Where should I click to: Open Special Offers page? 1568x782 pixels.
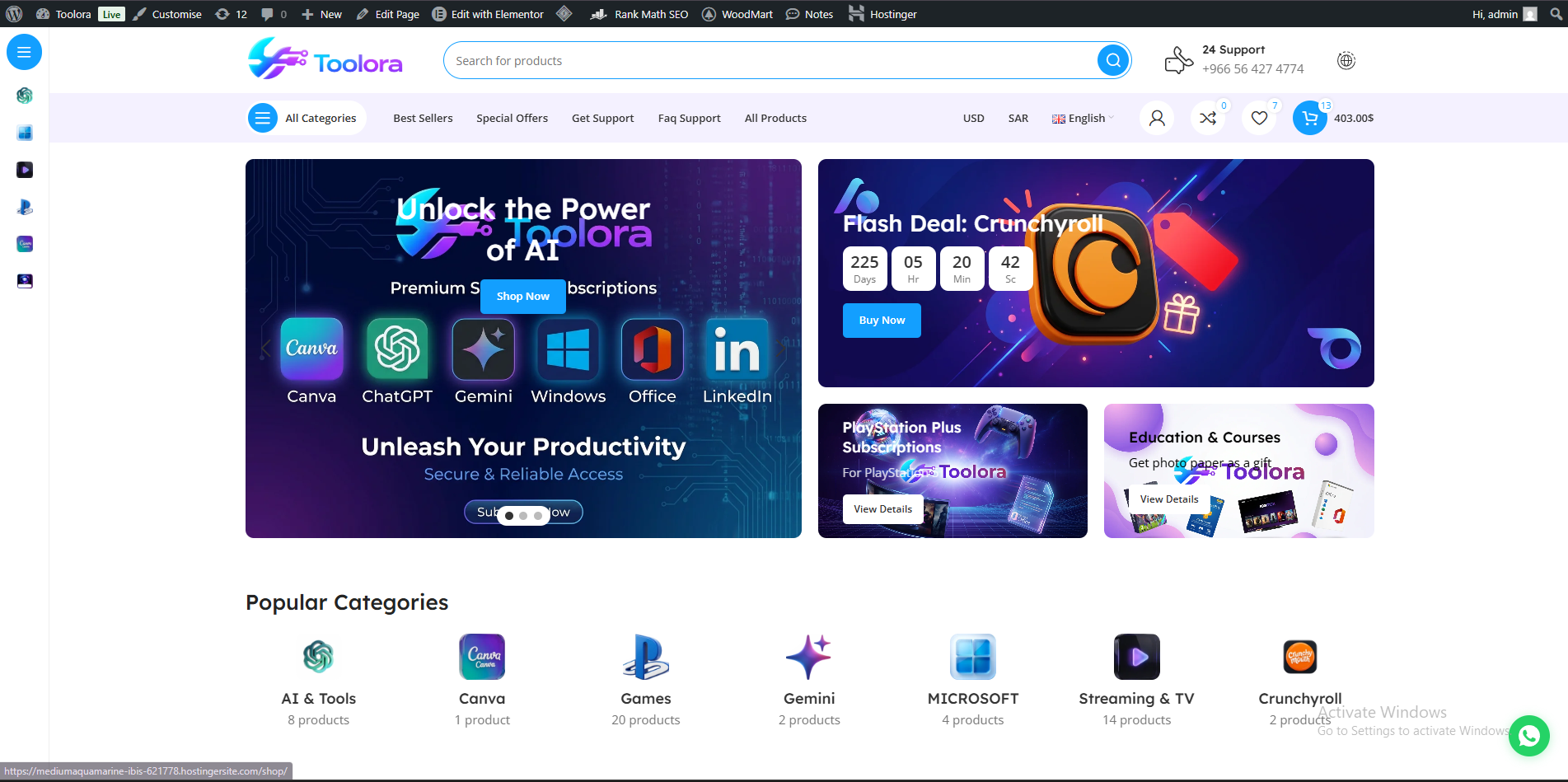click(x=512, y=118)
